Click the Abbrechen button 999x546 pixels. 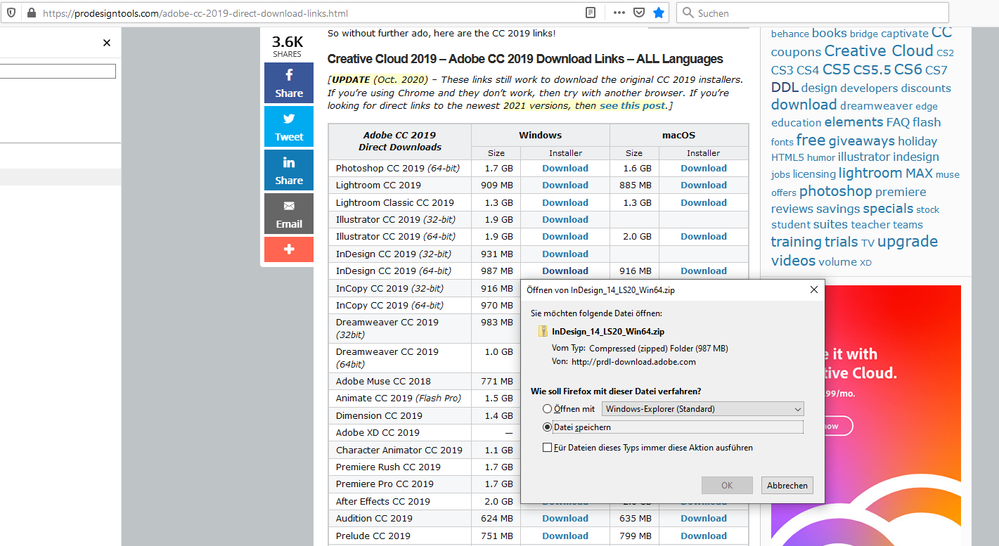click(787, 485)
